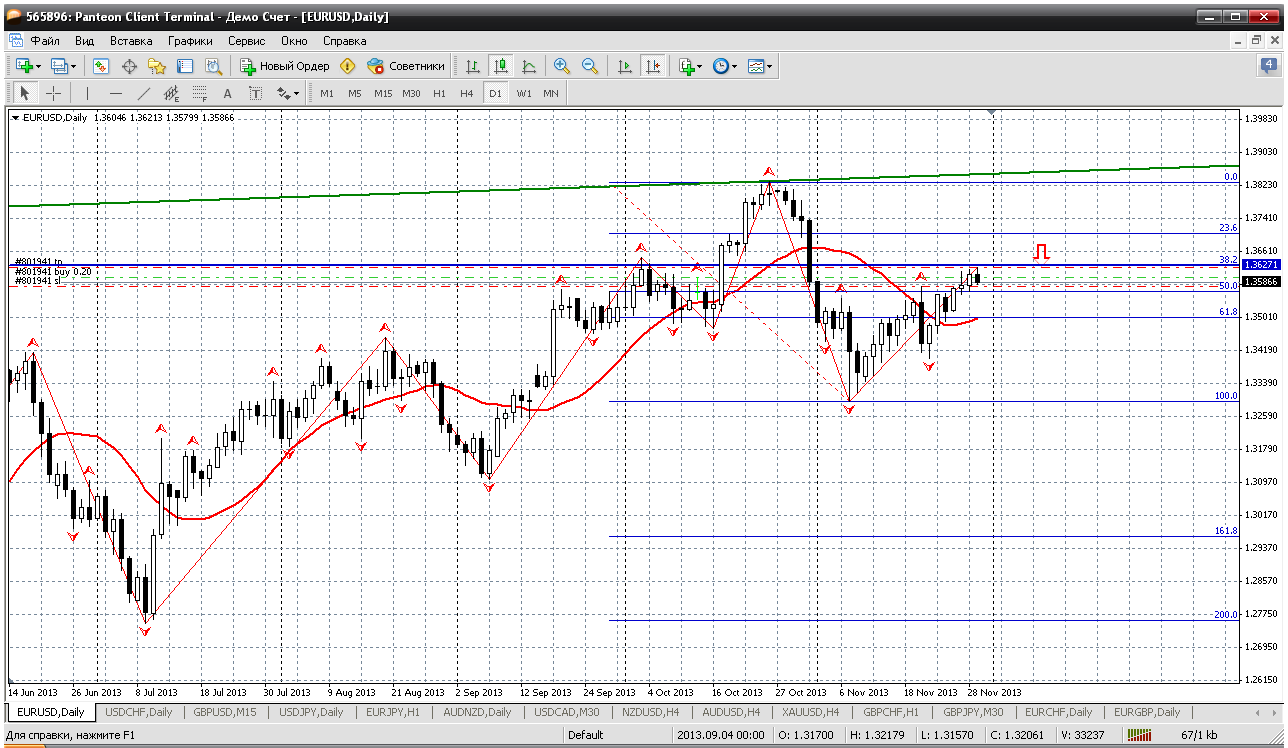Click the Default profile in status bar
The width and height of the screenshot is (1288, 748).
tap(585, 735)
